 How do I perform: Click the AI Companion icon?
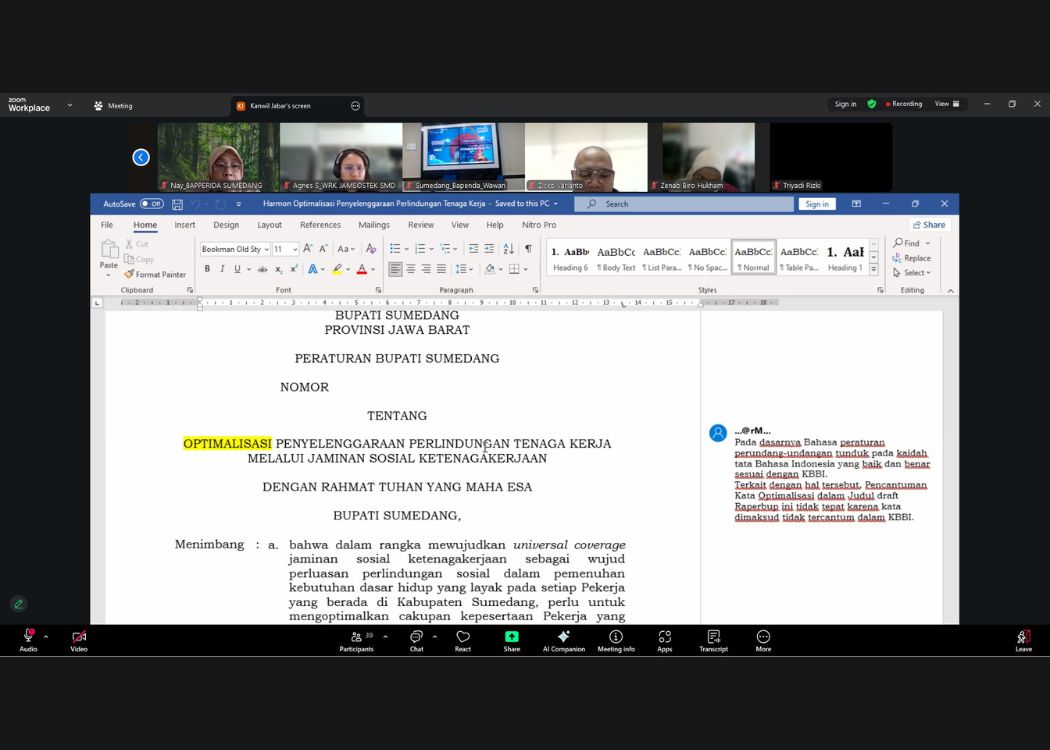(x=563, y=638)
